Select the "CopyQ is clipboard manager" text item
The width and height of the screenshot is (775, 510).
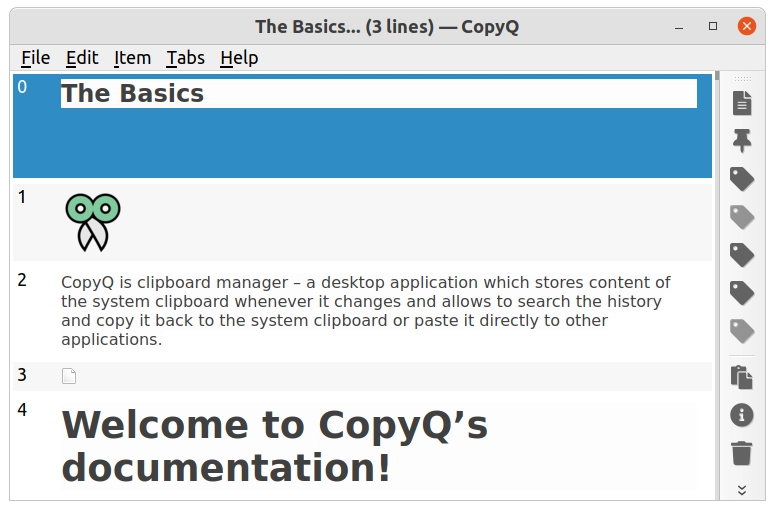coord(360,311)
